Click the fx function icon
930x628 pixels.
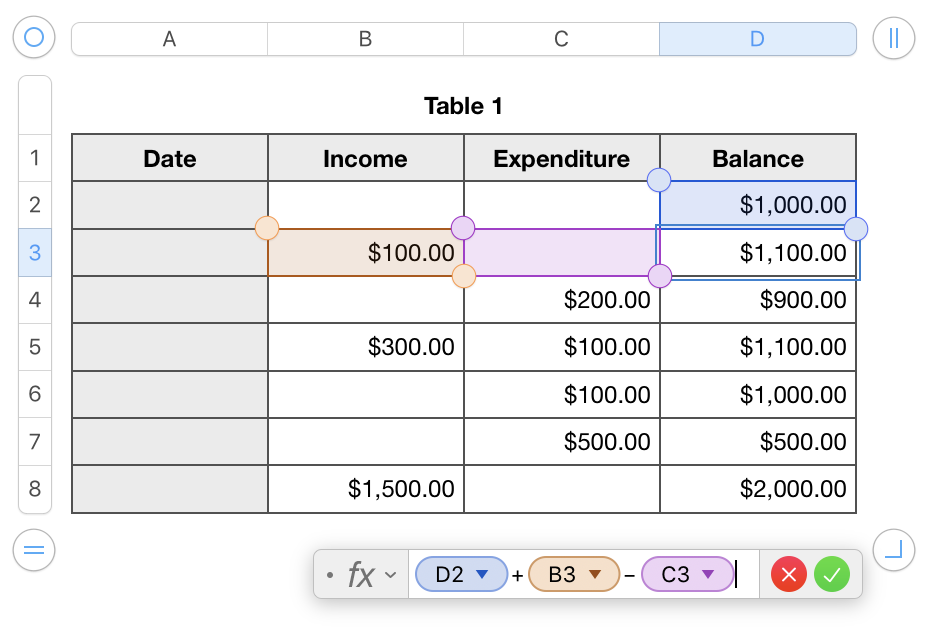point(360,574)
